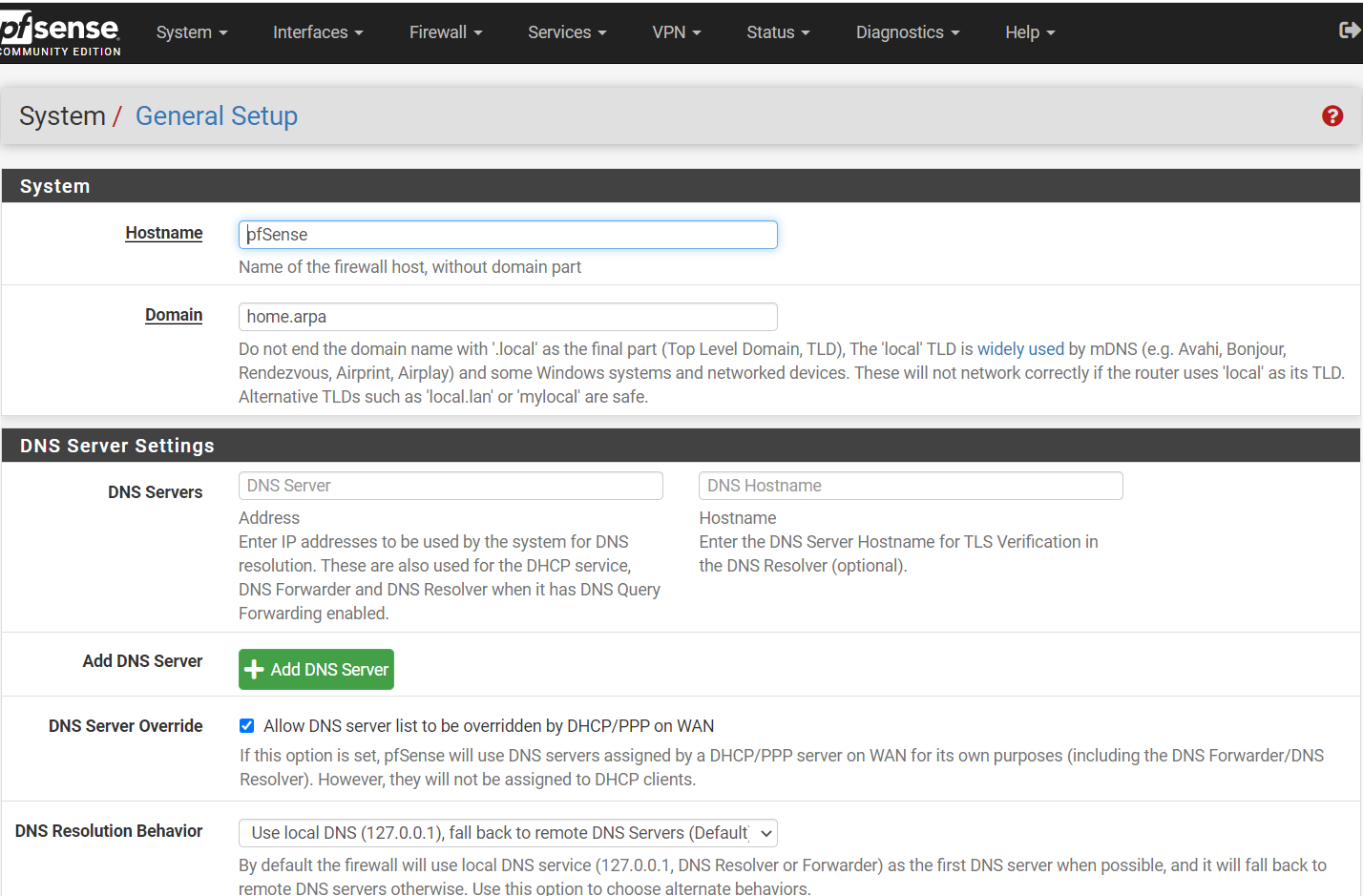The height and width of the screenshot is (896, 1363).
Task: Click the Domain label
Action: (174, 315)
